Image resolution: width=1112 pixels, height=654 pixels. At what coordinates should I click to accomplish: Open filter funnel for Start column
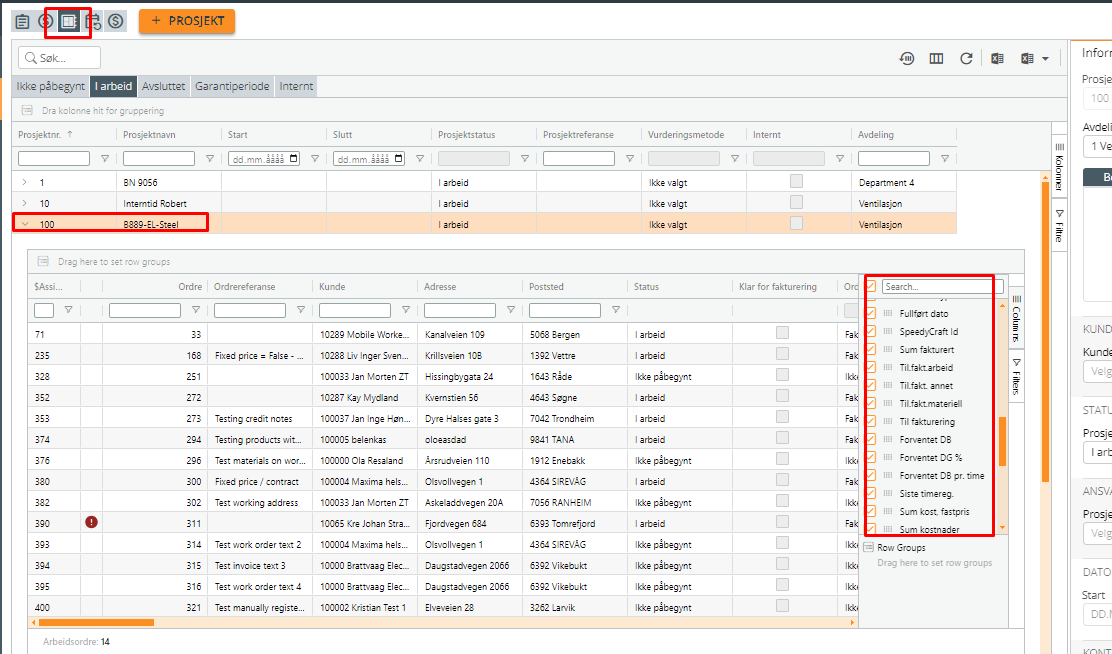(x=315, y=159)
